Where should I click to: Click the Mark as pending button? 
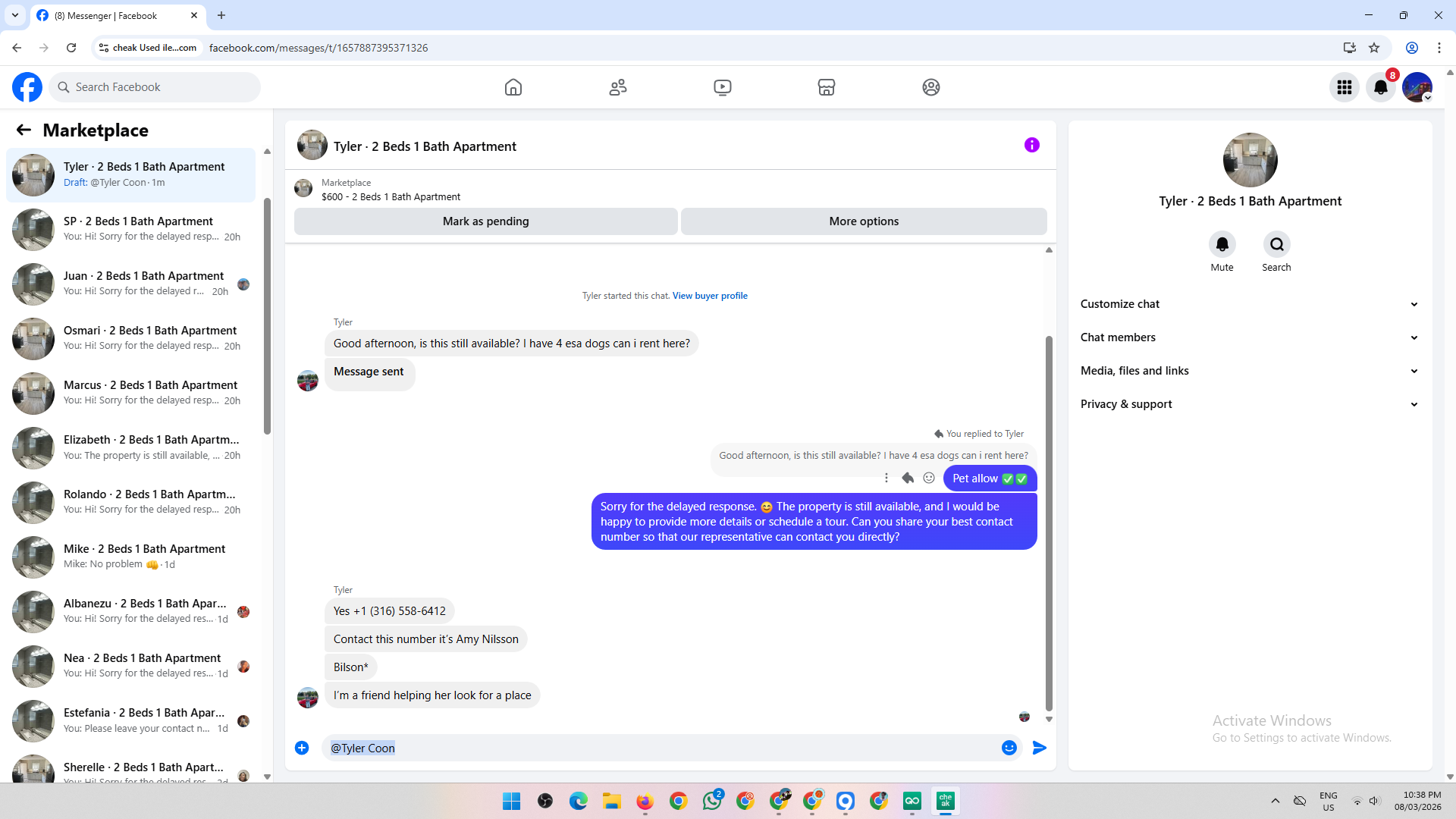[485, 221]
